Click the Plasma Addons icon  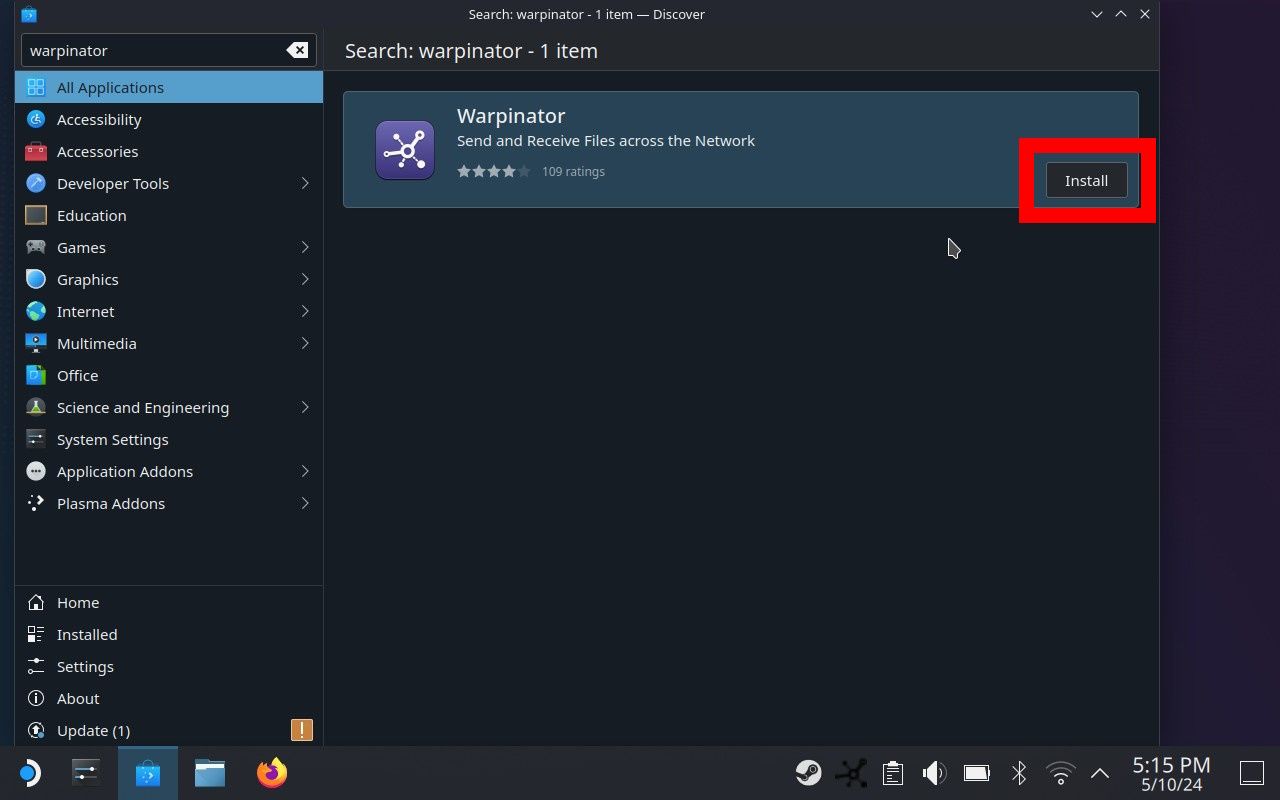click(x=36, y=503)
